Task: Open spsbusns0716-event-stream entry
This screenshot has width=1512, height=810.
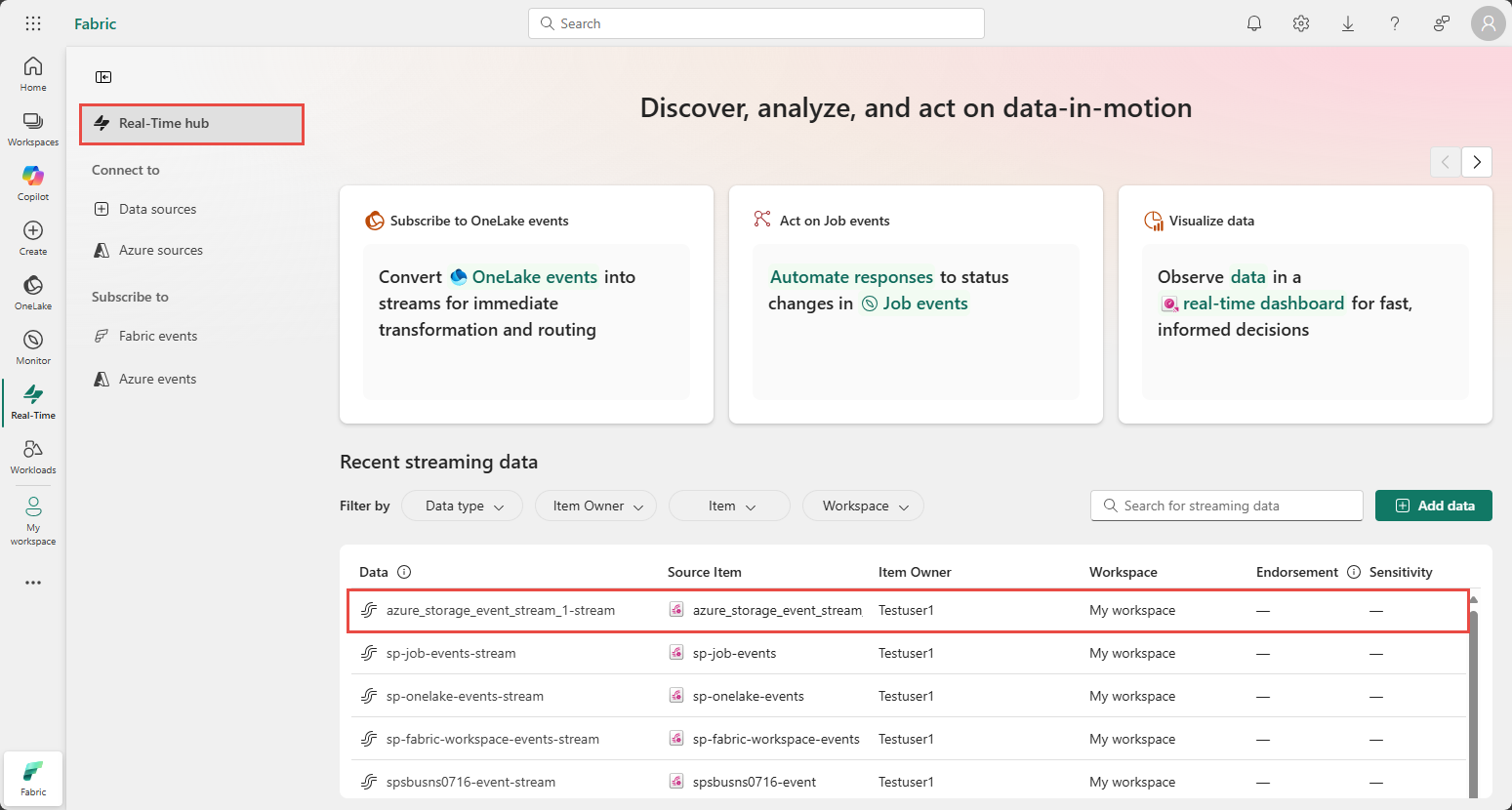Action: pos(470,782)
